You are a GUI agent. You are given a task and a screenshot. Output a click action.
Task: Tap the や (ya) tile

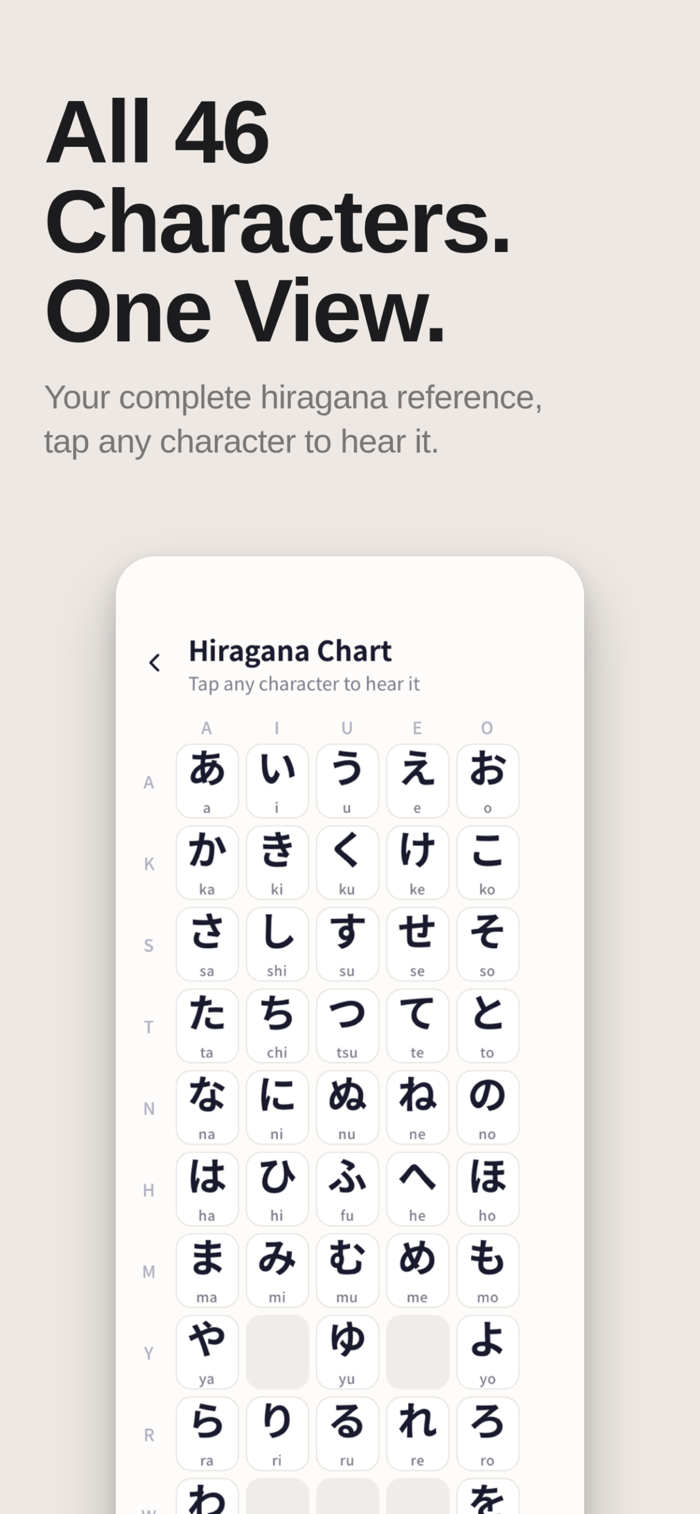tap(207, 1352)
